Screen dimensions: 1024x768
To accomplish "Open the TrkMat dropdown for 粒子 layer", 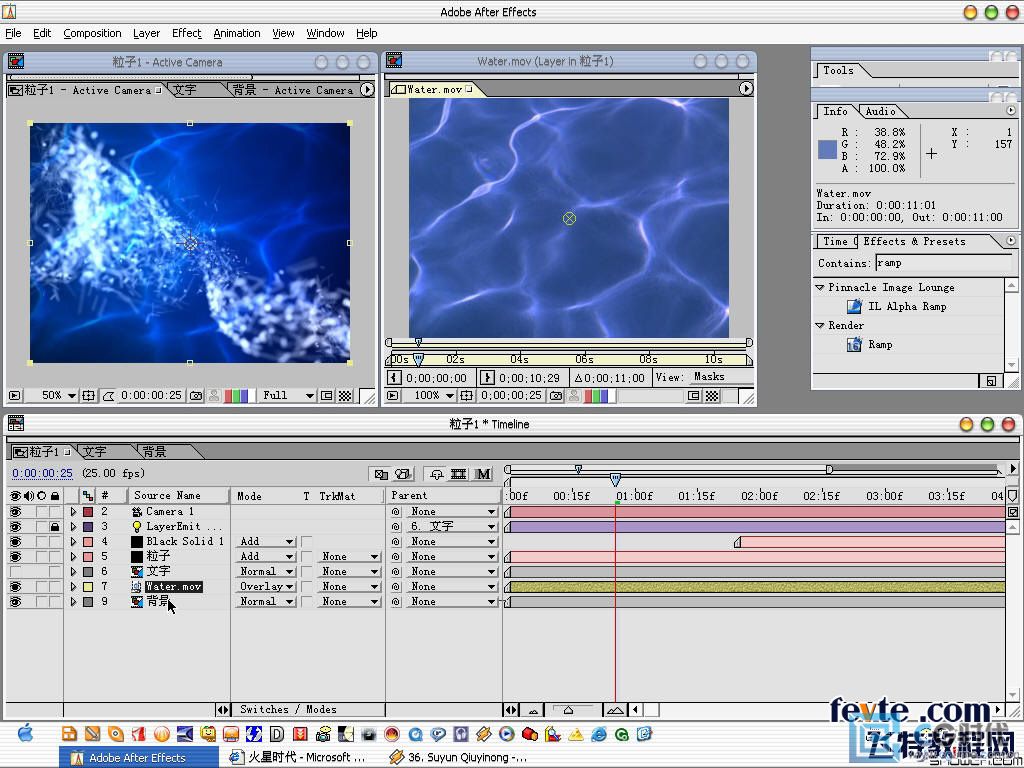I will [349, 556].
